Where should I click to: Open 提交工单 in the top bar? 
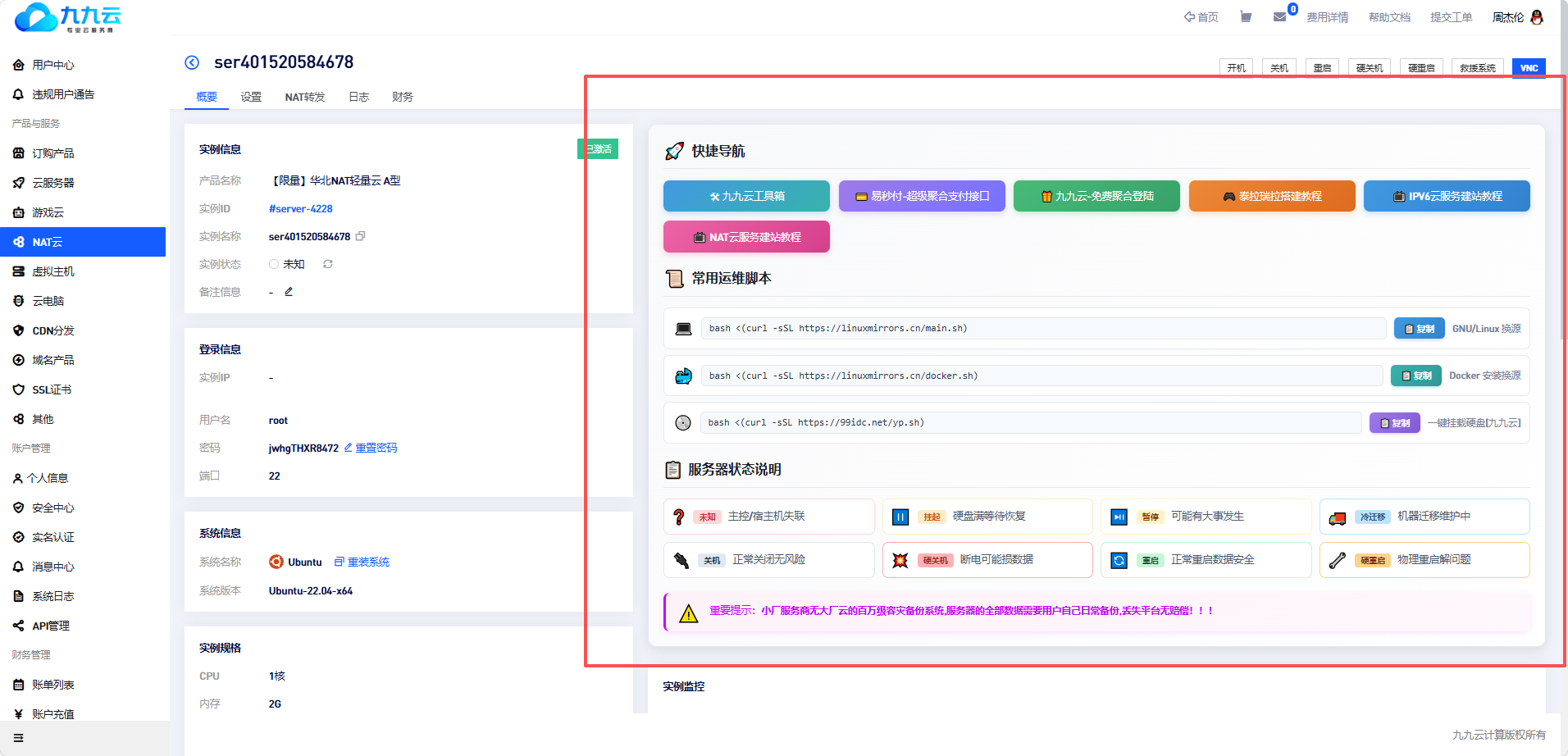(1452, 17)
